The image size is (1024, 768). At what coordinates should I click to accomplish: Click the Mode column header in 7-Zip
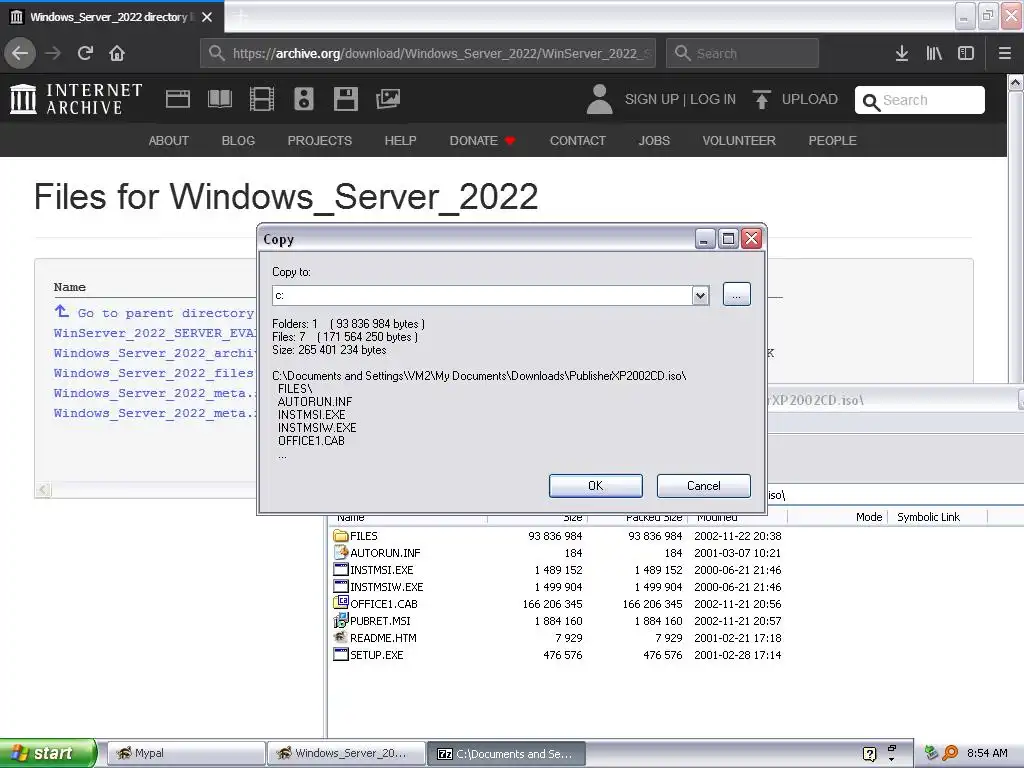[x=838, y=517]
